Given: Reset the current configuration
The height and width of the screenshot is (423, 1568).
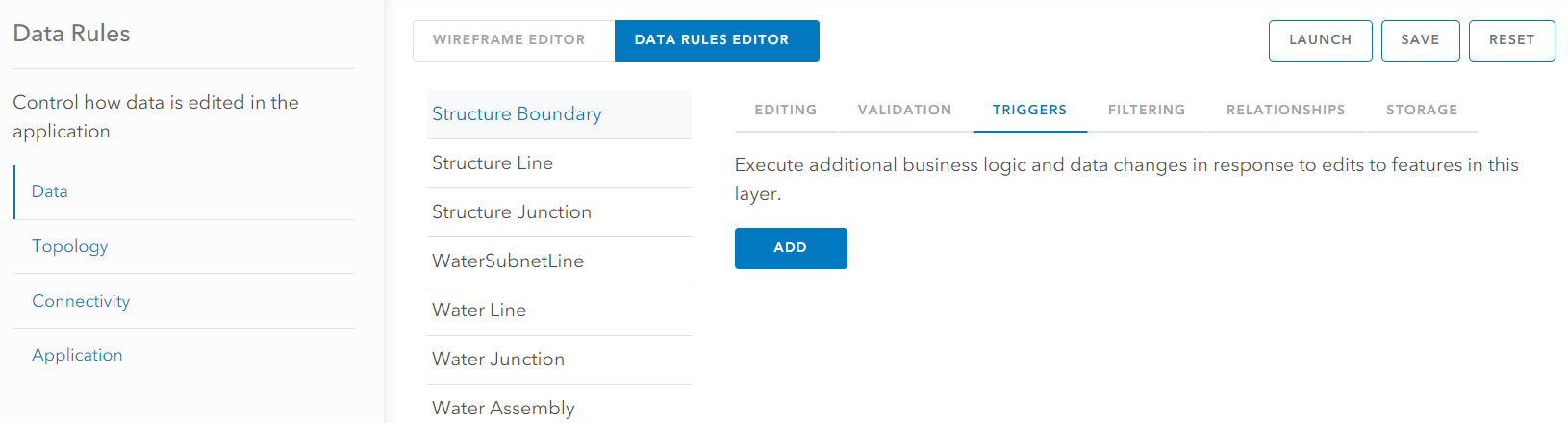Looking at the screenshot, I should 1511,40.
